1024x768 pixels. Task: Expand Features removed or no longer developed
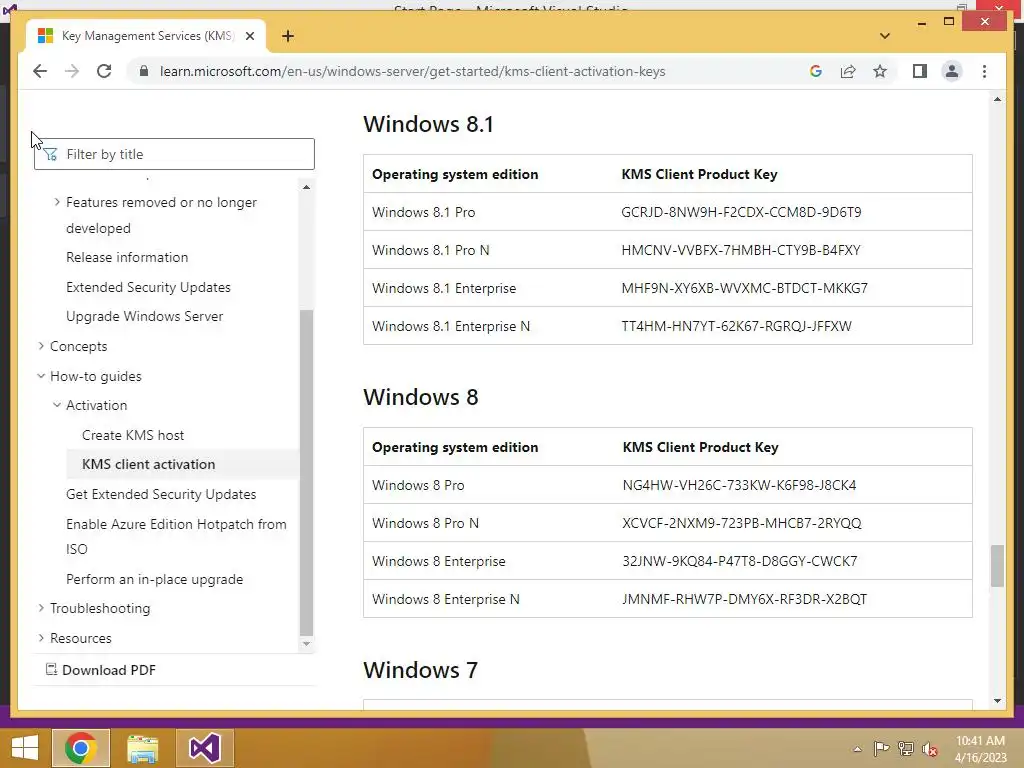click(x=57, y=202)
